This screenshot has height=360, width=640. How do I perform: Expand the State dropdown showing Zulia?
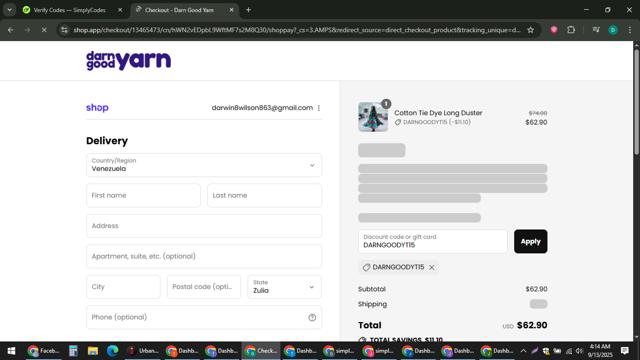point(284,287)
